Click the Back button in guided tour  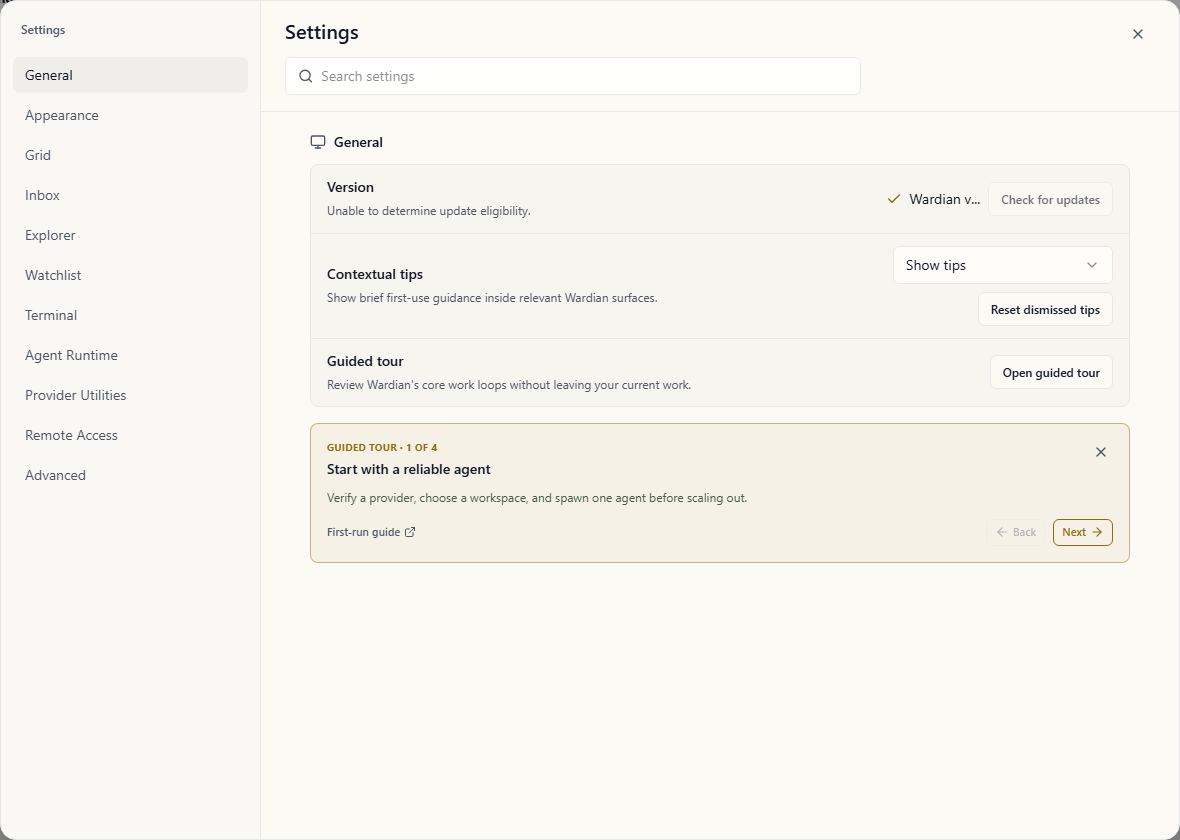pos(1016,532)
